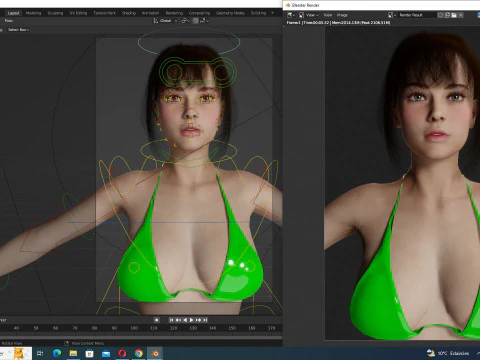
Task: Toggle fake user shield icon for render result
Action: point(441,15)
